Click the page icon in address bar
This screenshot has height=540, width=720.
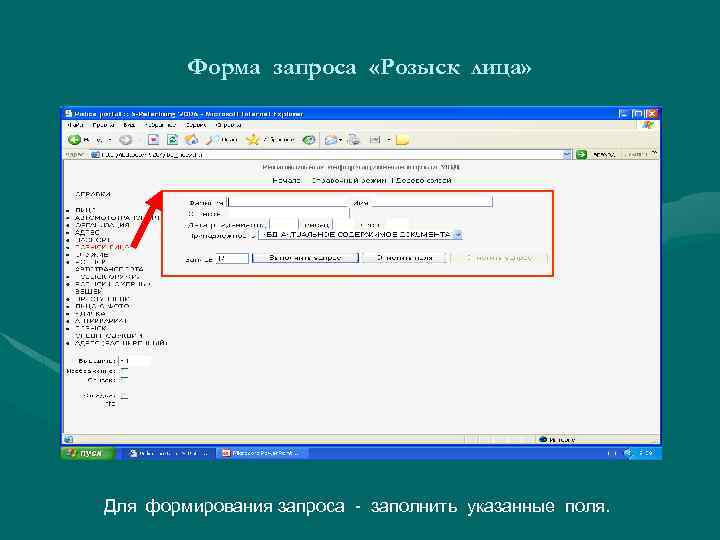[95, 155]
